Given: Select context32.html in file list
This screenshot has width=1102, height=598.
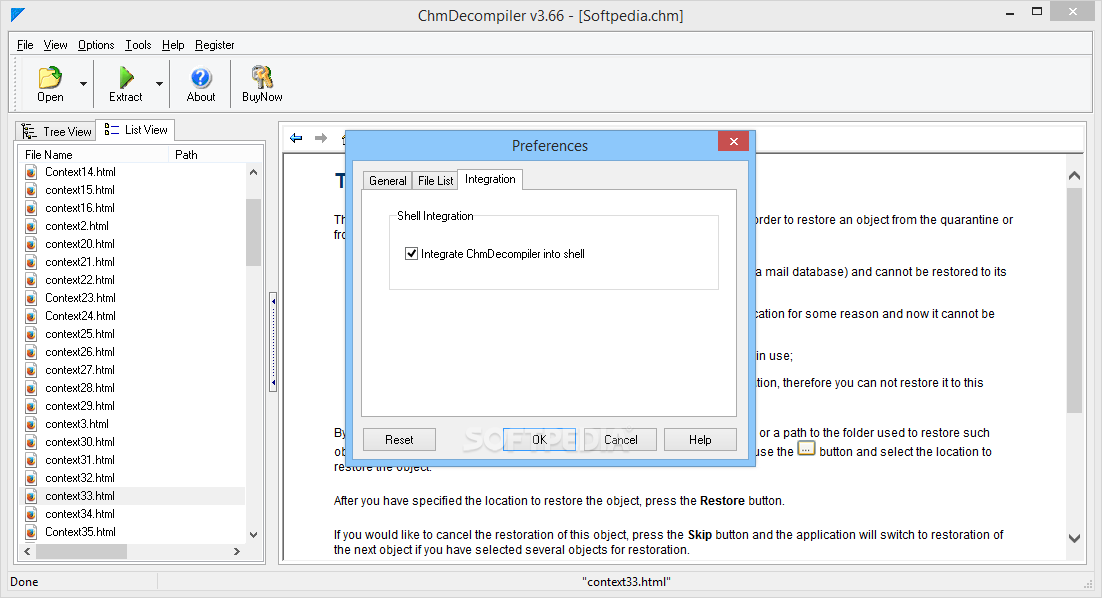Looking at the screenshot, I should click(80, 479).
